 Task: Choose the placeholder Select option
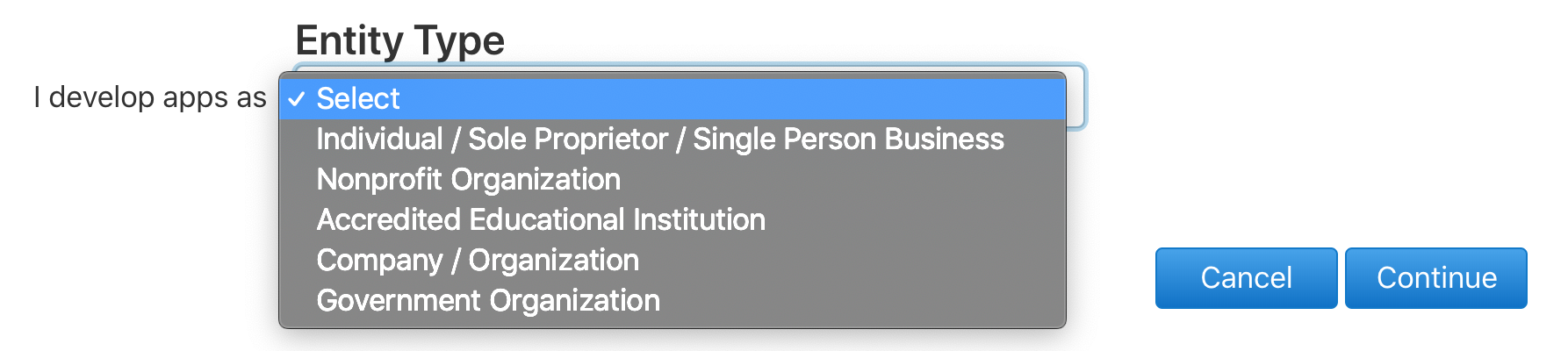coord(358,99)
